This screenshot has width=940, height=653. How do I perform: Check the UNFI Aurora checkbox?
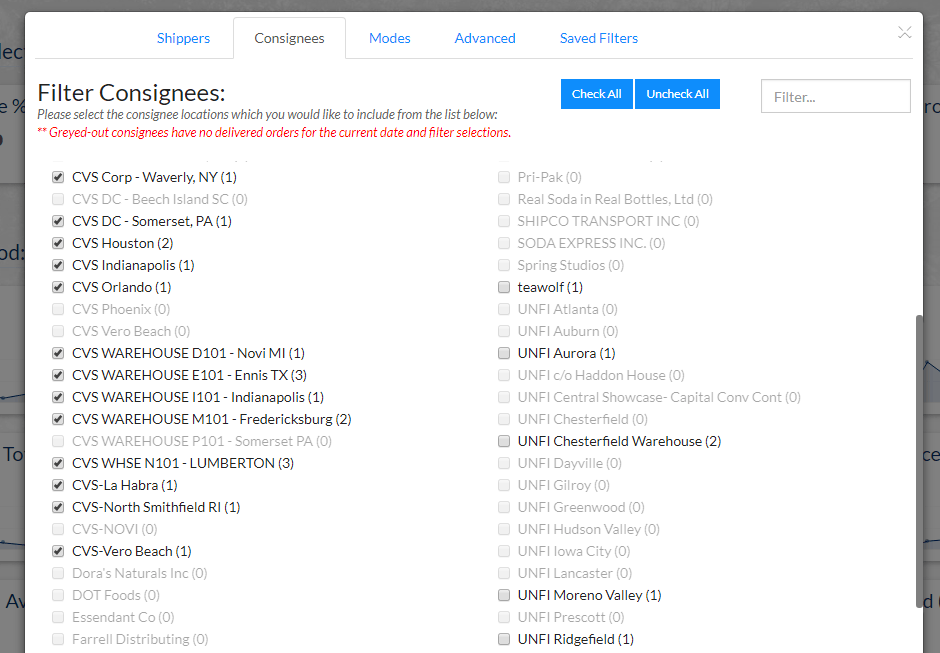504,353
